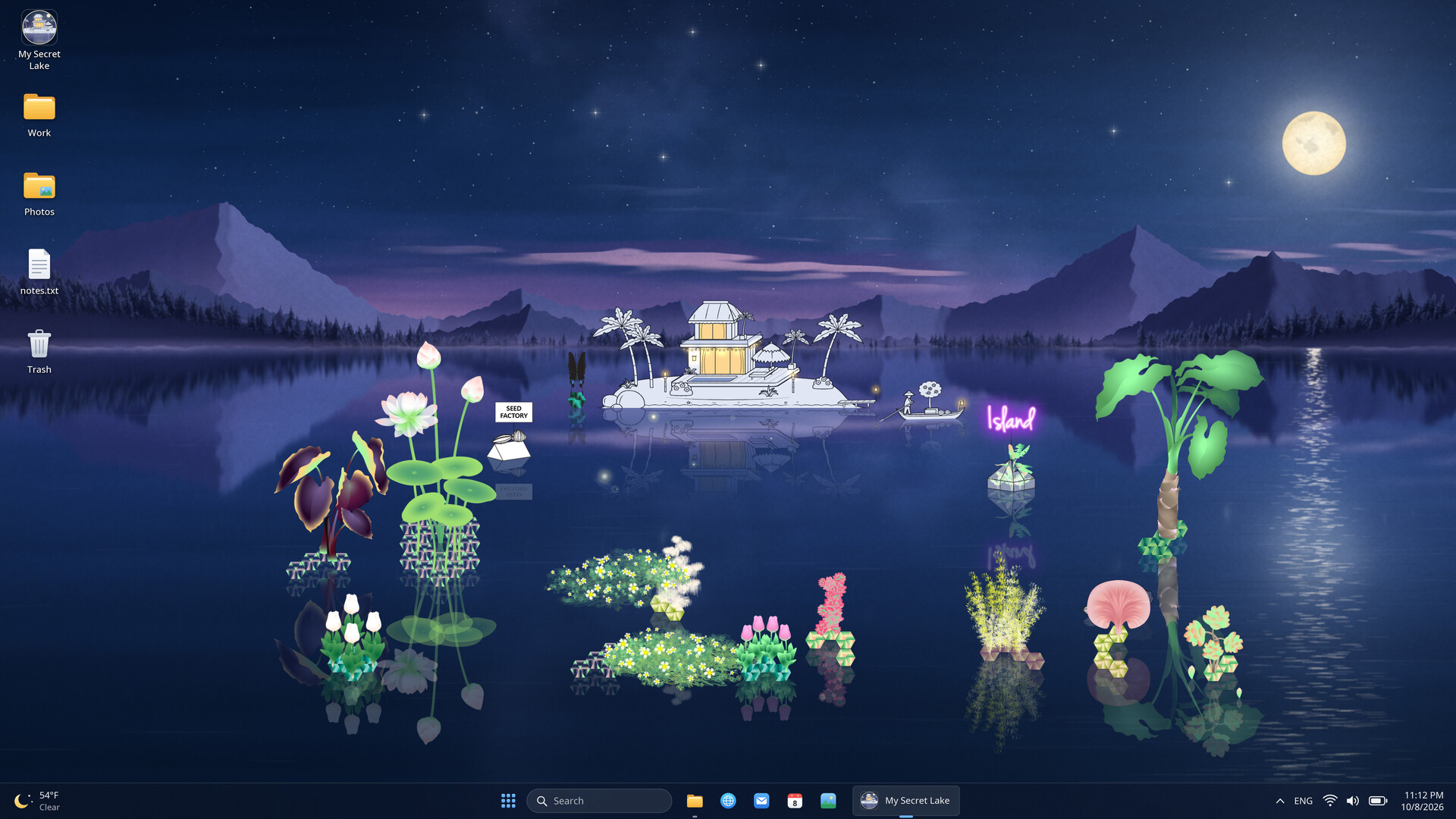The width and height of the screenshot is (1456, 819).
Task: Open the My Secret Lake desktop shortcut
Action: [x=39, y=40]
